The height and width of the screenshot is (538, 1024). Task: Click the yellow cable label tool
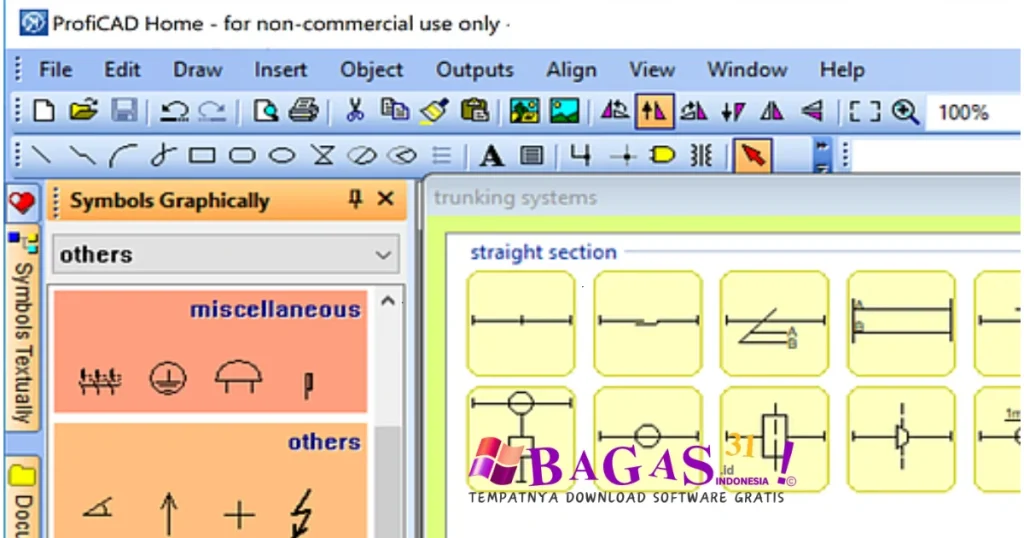(x=662, y=155)
